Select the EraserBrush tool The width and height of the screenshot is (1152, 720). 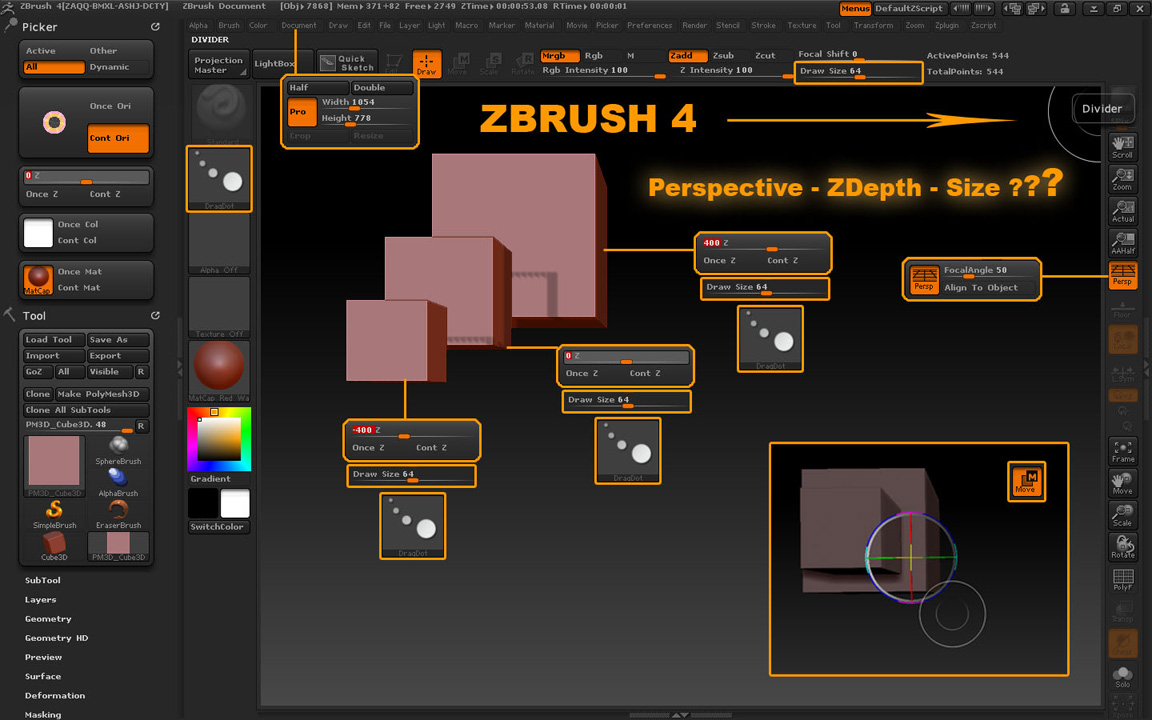point(118,514)
